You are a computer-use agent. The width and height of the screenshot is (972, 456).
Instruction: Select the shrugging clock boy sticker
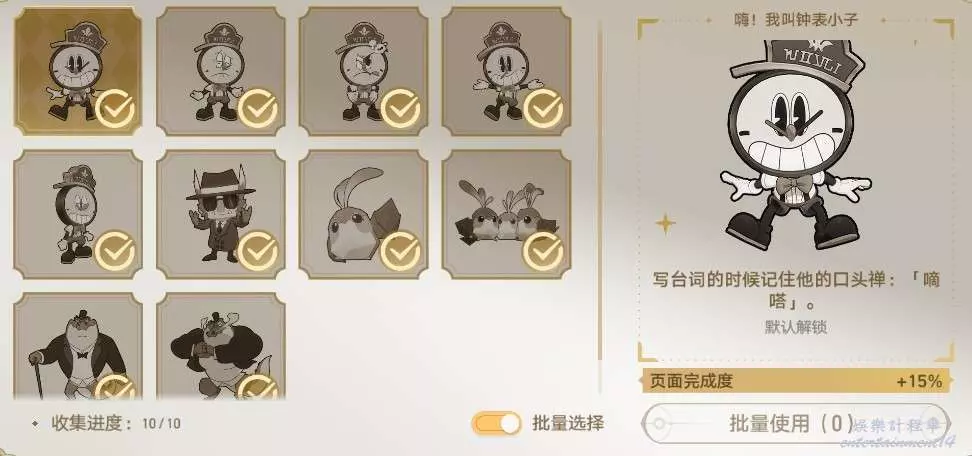click(506, 71)
